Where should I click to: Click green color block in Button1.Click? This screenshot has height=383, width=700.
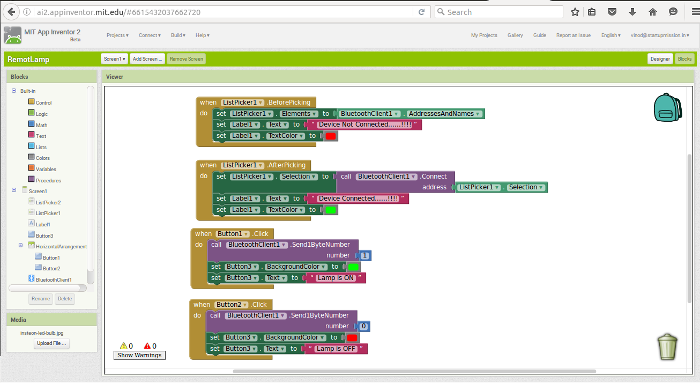click(353, 267)
